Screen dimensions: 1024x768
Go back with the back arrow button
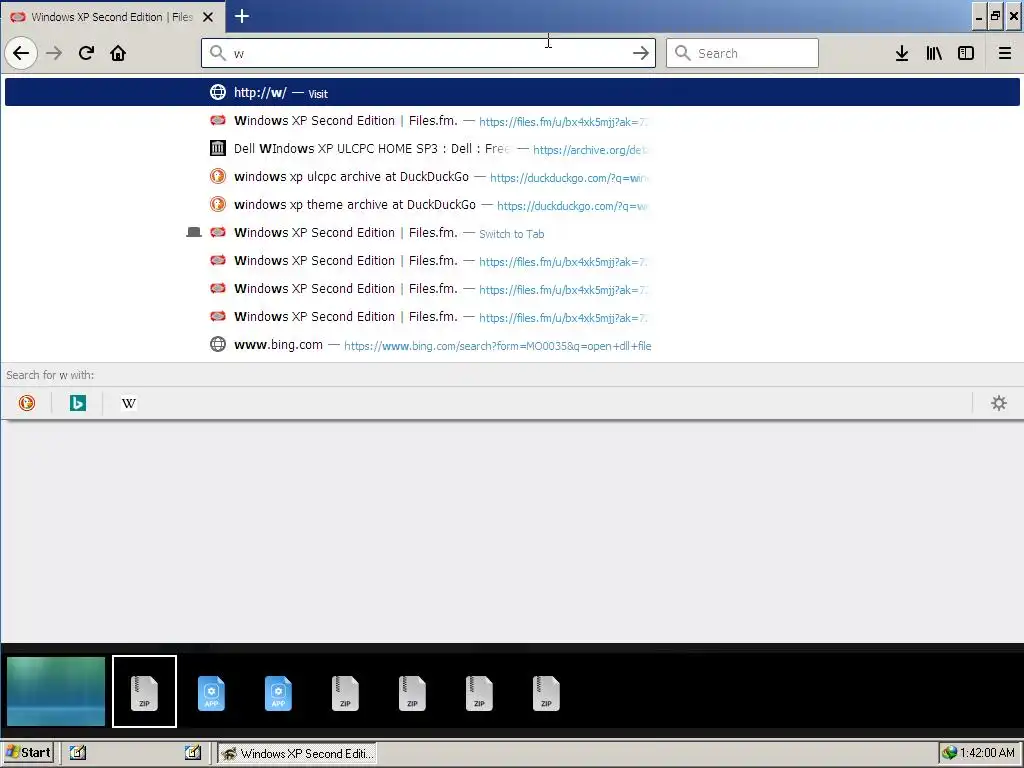[21, 53]
